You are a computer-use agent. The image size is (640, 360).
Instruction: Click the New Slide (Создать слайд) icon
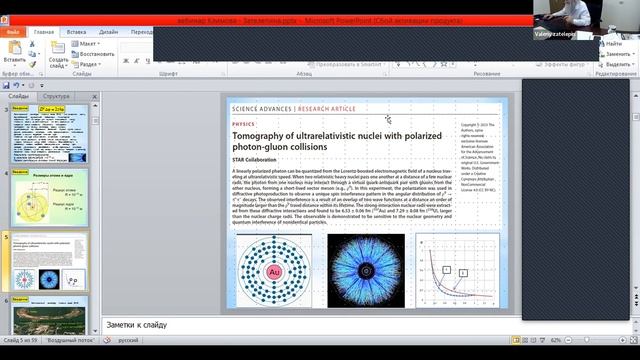click(58, 48)
